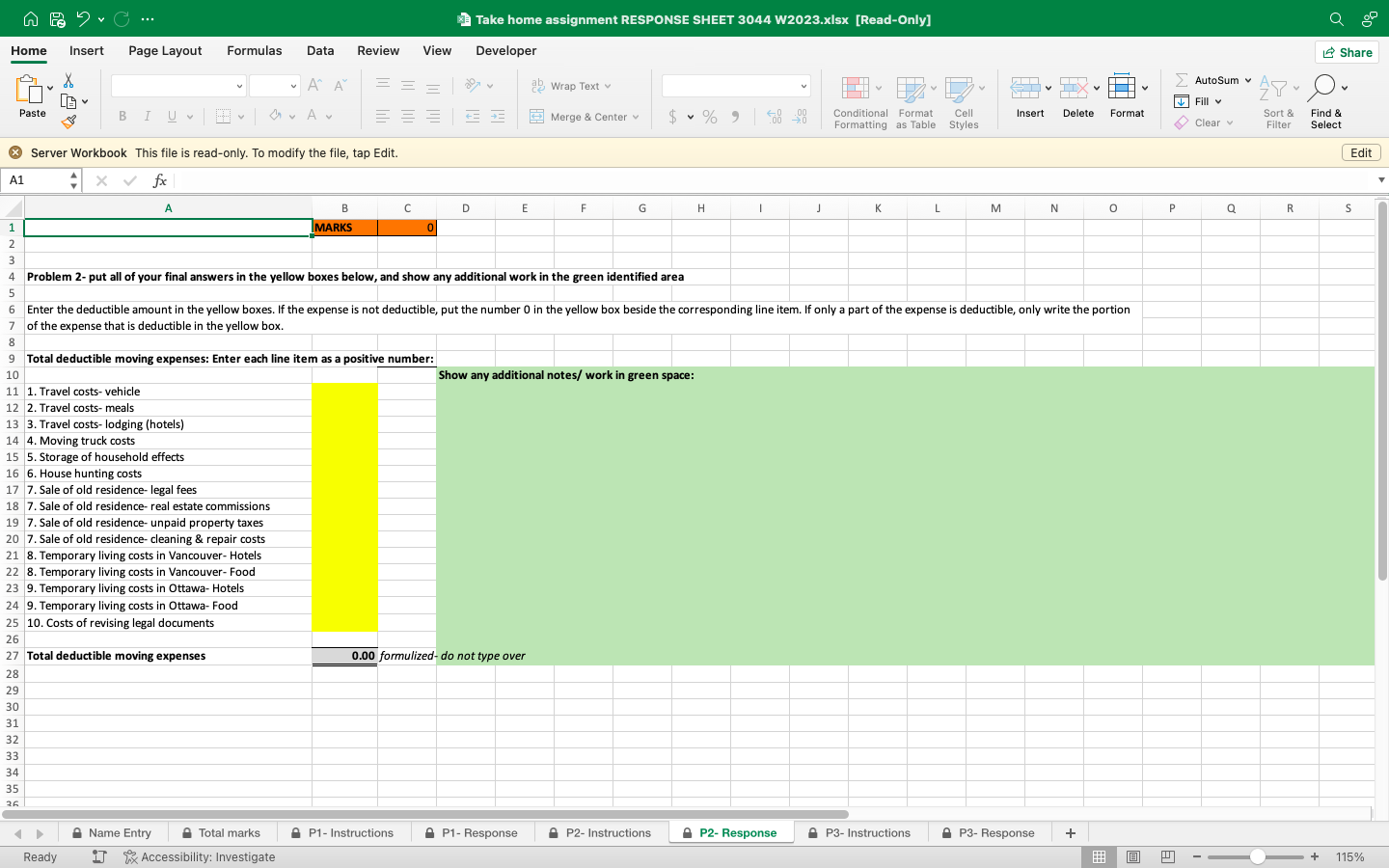Switch to the Formulas ribbon tab
Image resolution: width=1389 pixels, height=868 pixels.
(x=254, y=50)
